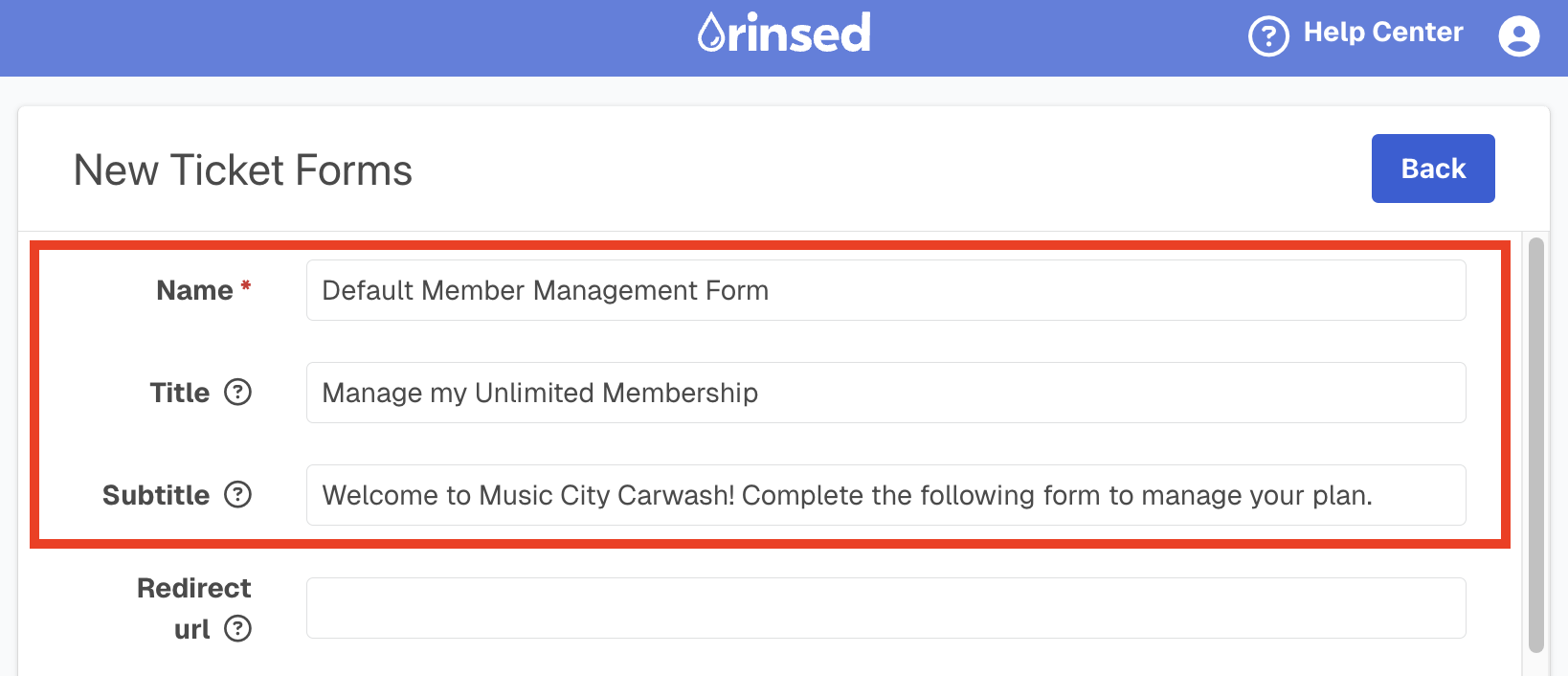Screen dimensions: 1568x676
Task: Click the empty Redirect url field
Action: tap(885, 608)
